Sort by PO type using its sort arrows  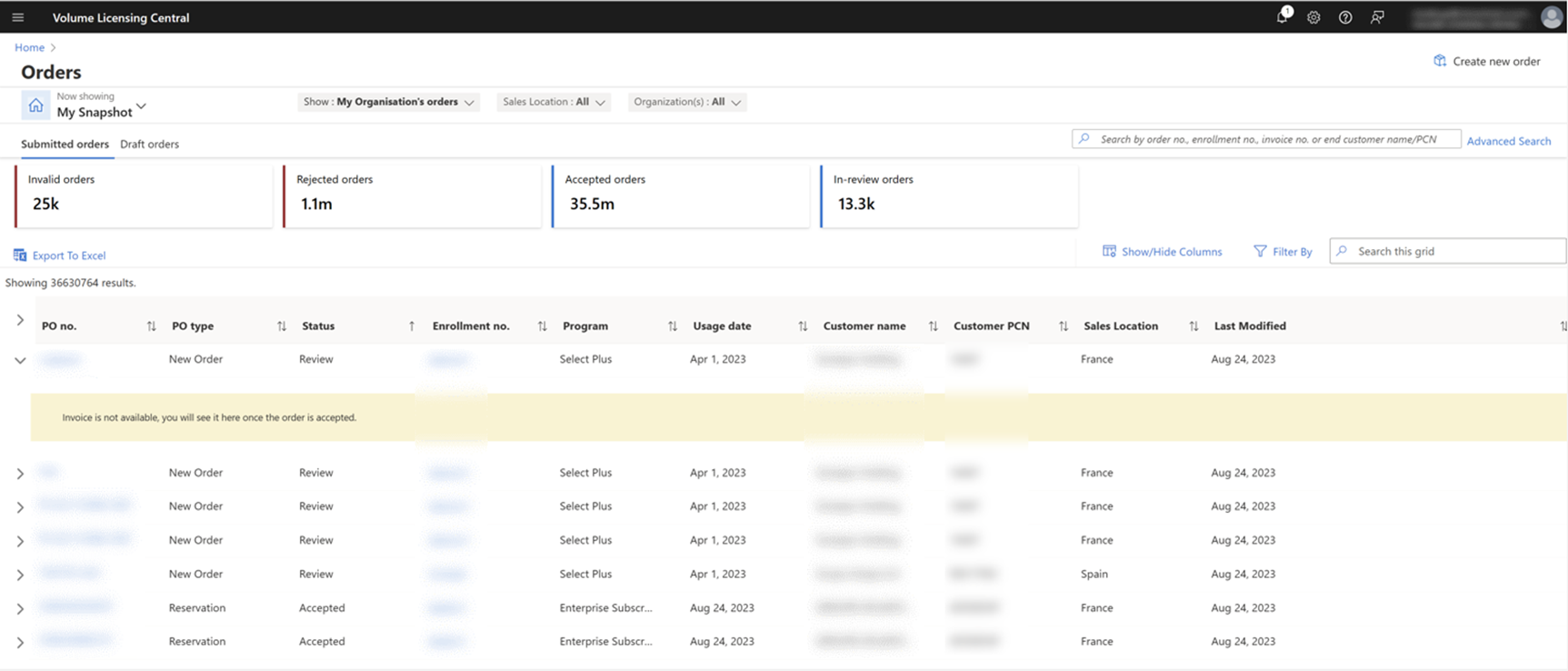pyautogui.click(x=282, y=326)
